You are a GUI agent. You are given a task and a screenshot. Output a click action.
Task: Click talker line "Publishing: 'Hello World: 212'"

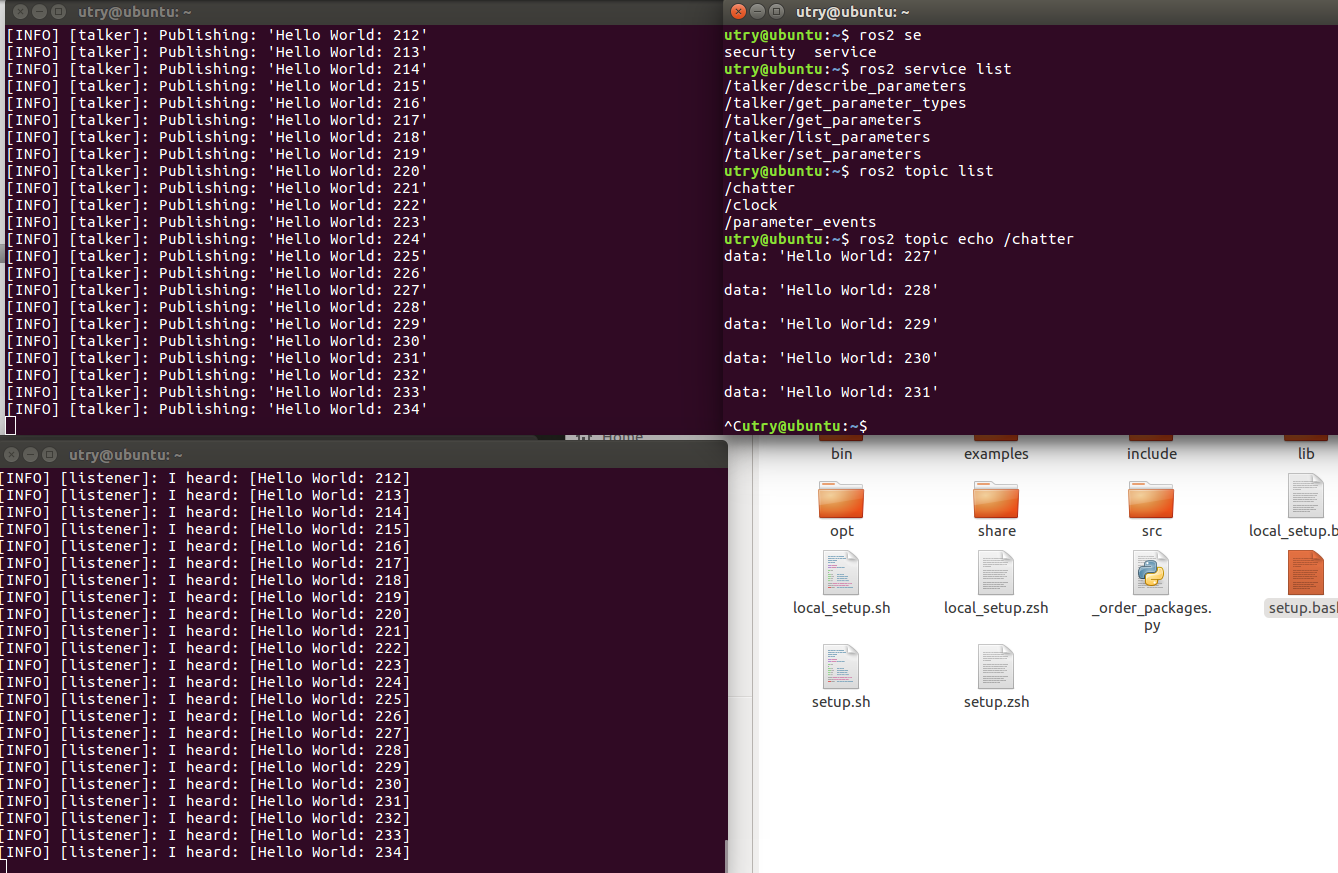(217, 35)
